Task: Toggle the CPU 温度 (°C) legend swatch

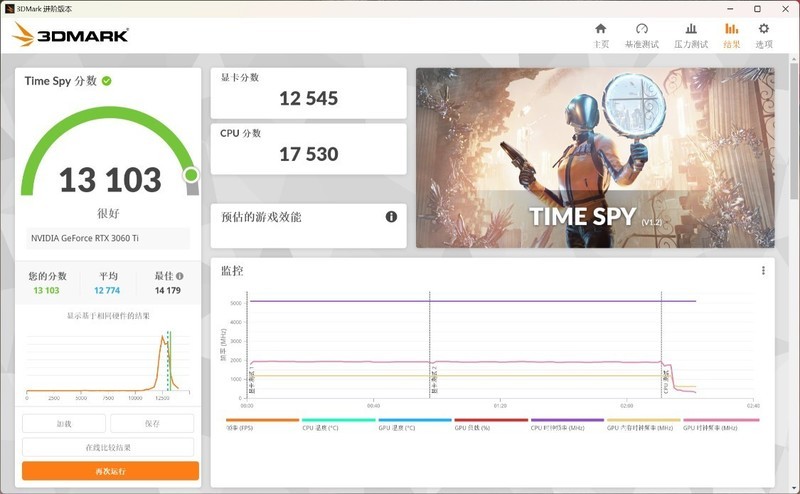Action: point(339,420)
